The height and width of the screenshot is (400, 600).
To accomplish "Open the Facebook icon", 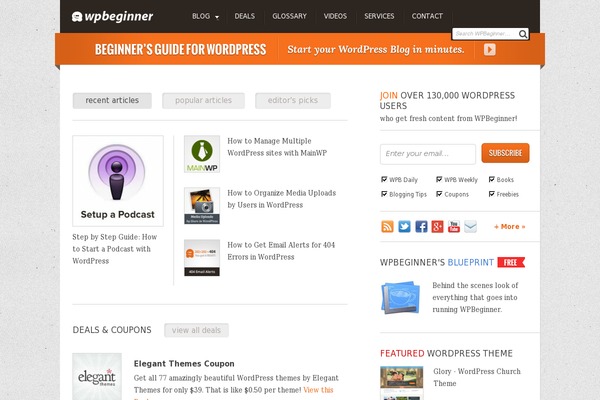I will (x=421, y=226).
